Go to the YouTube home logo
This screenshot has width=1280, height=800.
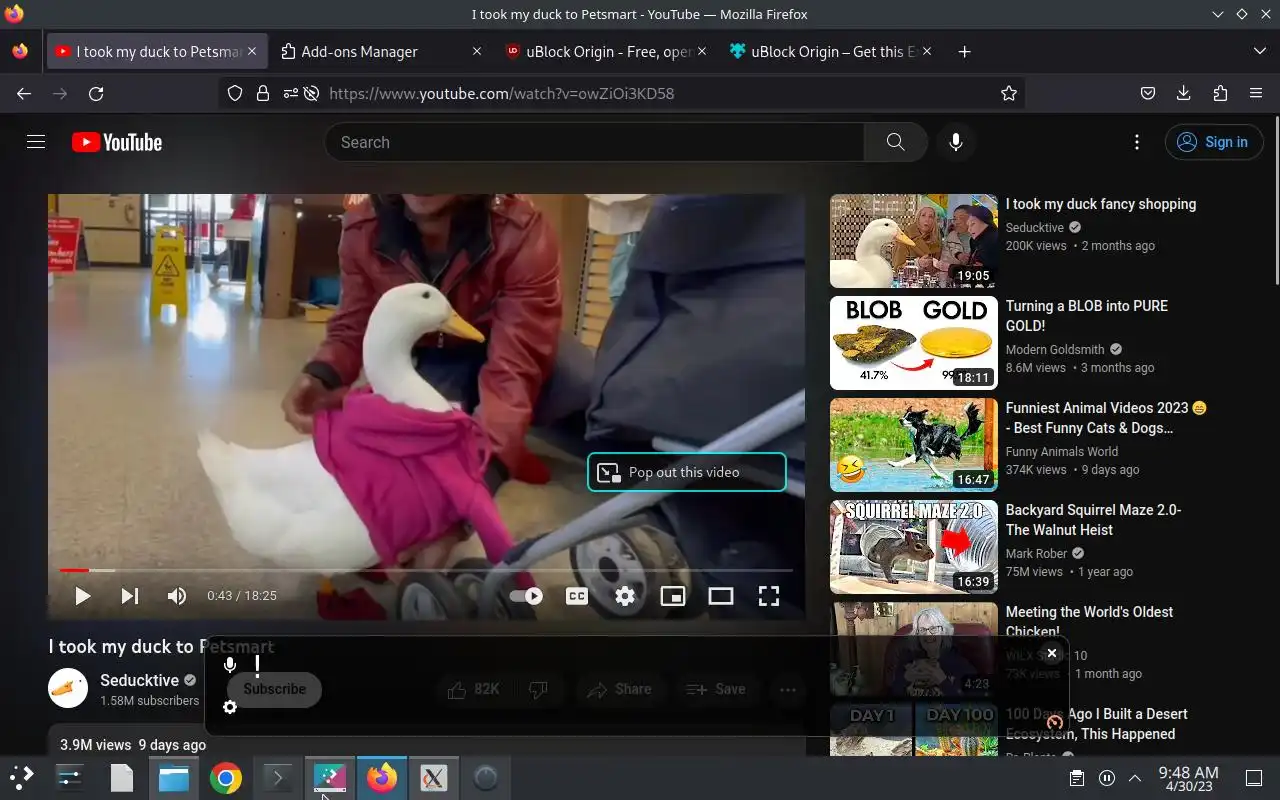click(117, 142)
